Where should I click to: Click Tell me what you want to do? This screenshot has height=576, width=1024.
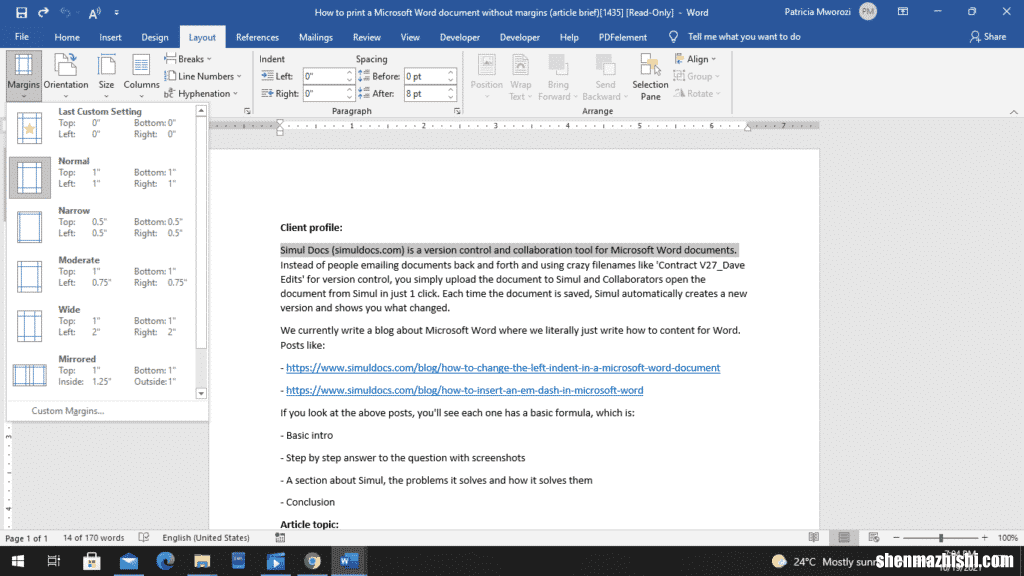pos(743,37)
